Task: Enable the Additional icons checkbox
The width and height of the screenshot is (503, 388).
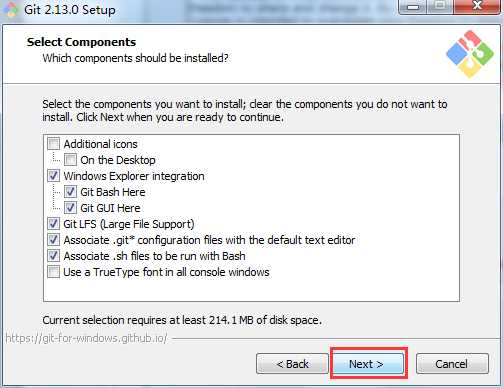Action: (x=53, y=144)
